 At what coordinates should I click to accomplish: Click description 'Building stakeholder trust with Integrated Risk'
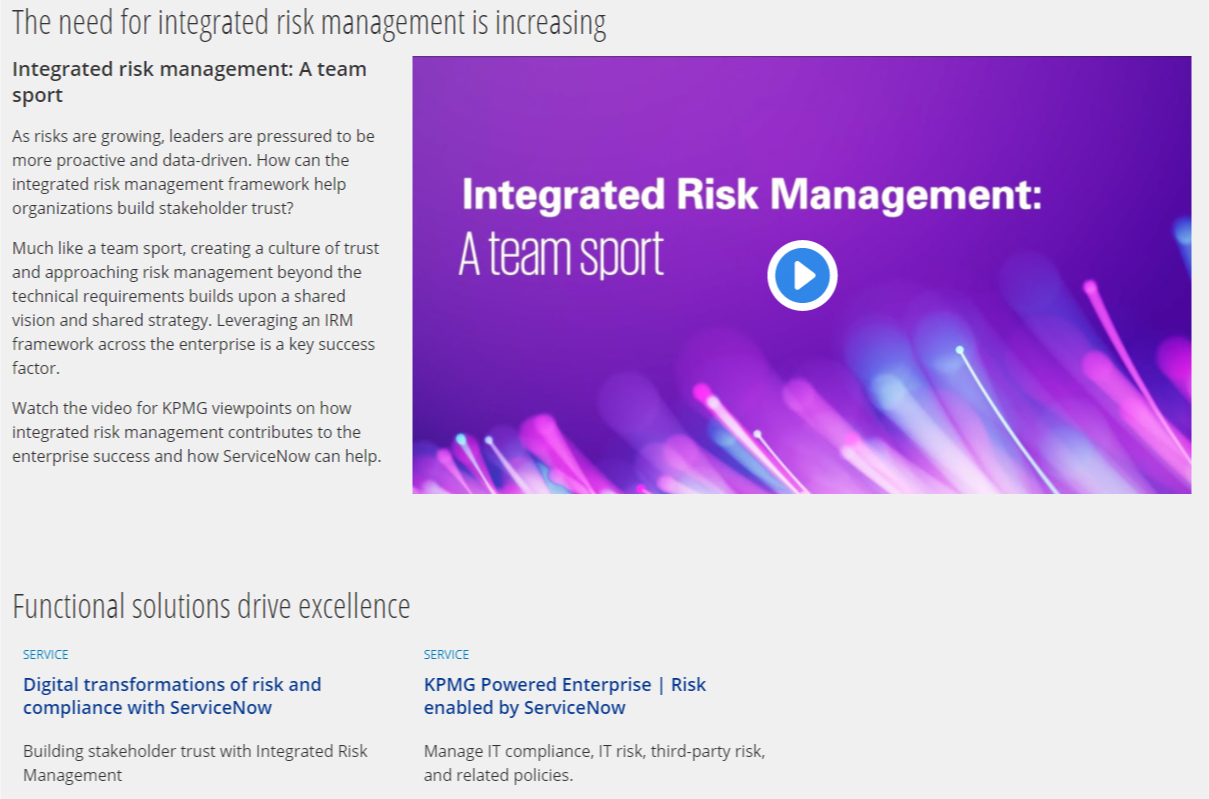tap(196, 763)
